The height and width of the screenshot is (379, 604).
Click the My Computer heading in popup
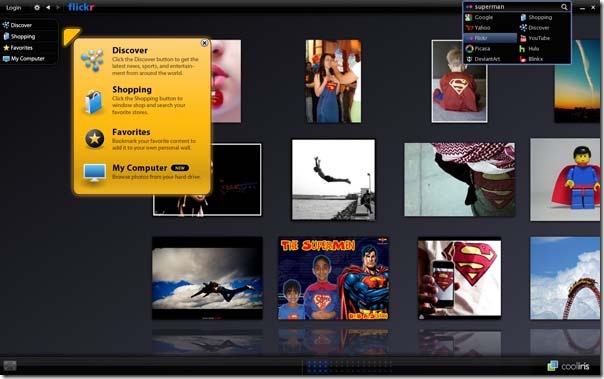click(x=139, y=168)
